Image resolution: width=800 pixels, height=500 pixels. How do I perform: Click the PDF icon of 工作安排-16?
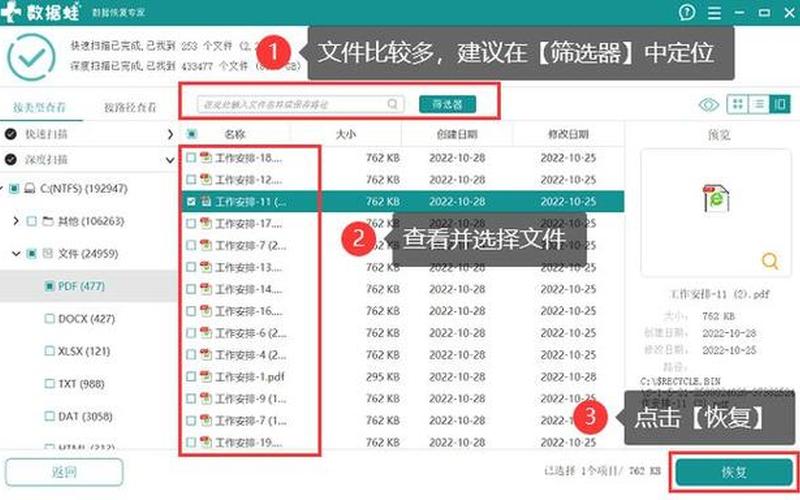tap(206, 311)
